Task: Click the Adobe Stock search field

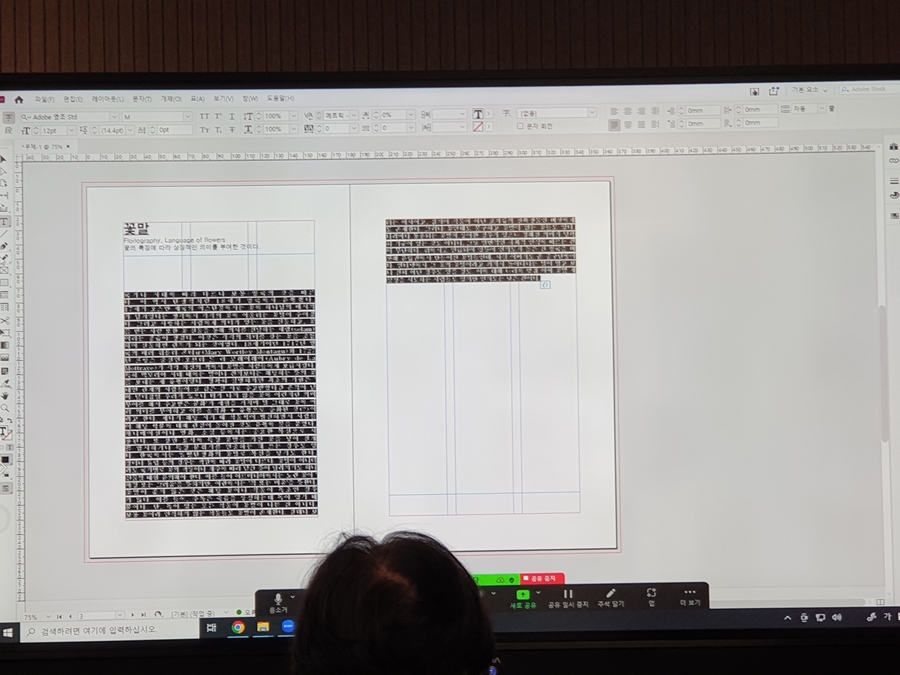Action: click(866, 89)
